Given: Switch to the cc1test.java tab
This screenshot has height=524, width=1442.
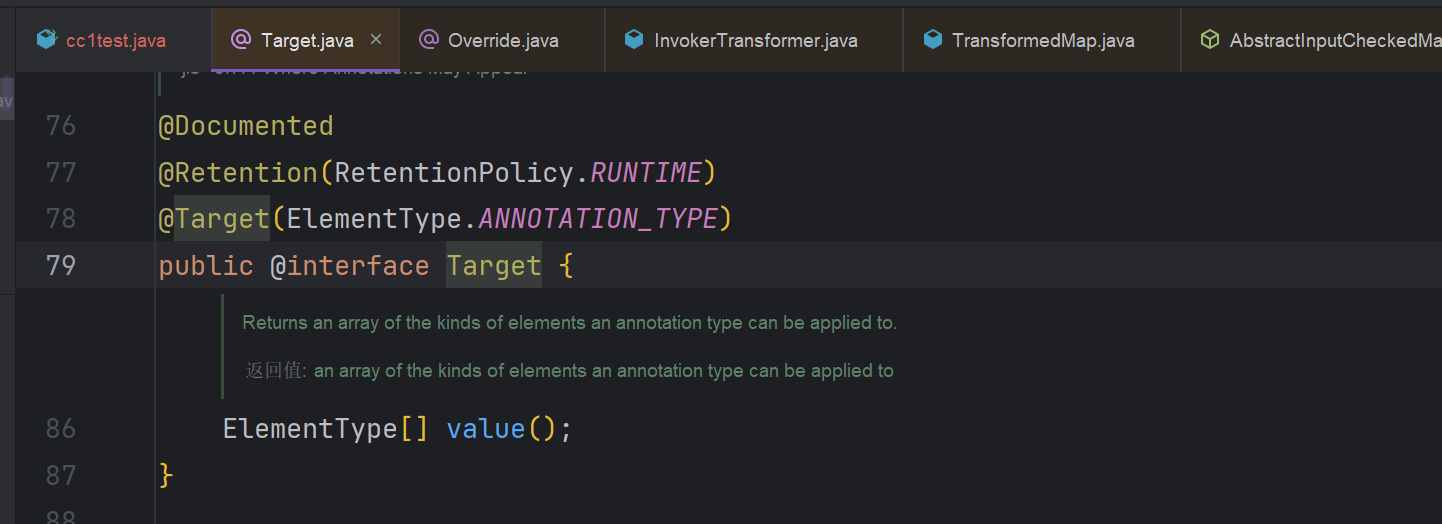Looking at the screenshot, I should (x=115, y=41).
